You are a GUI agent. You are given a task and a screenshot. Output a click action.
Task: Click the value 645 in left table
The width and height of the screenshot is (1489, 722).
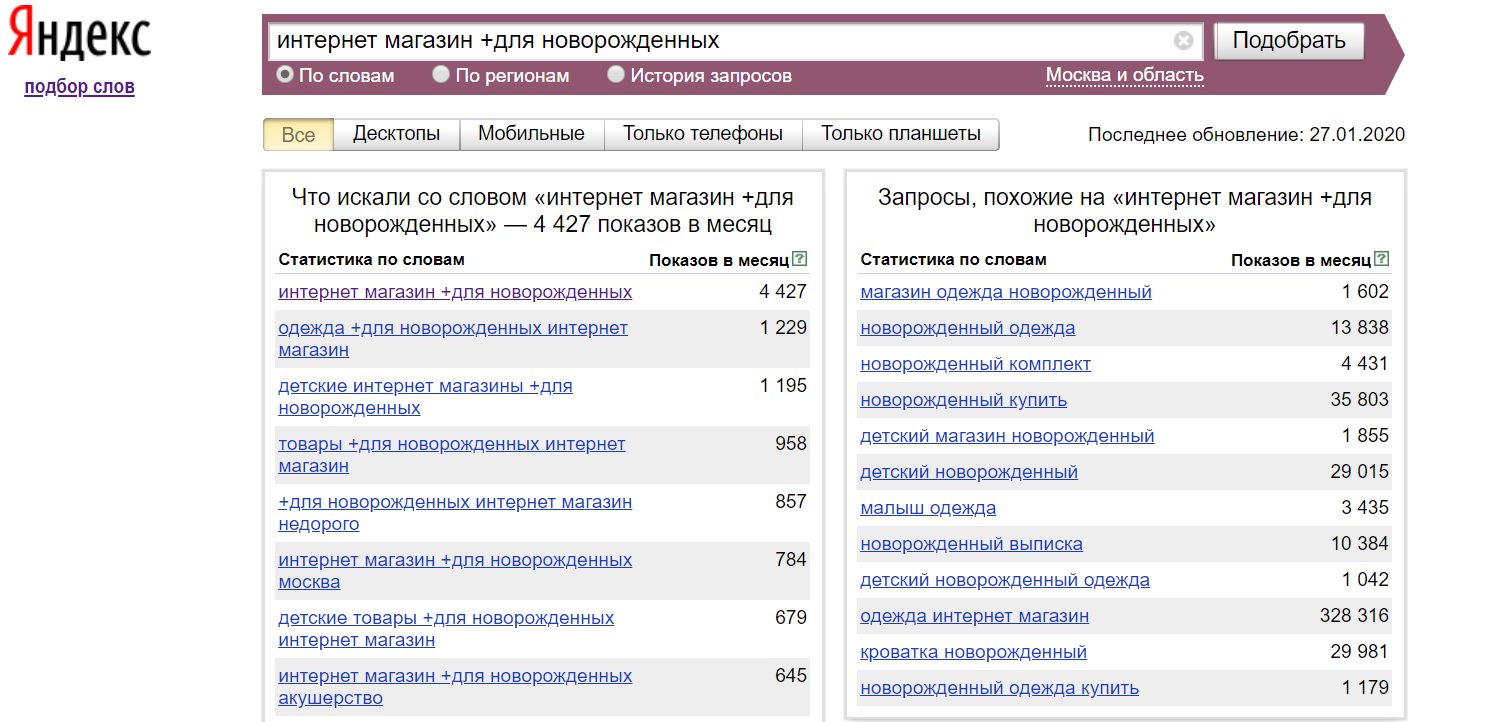[791, 676]
